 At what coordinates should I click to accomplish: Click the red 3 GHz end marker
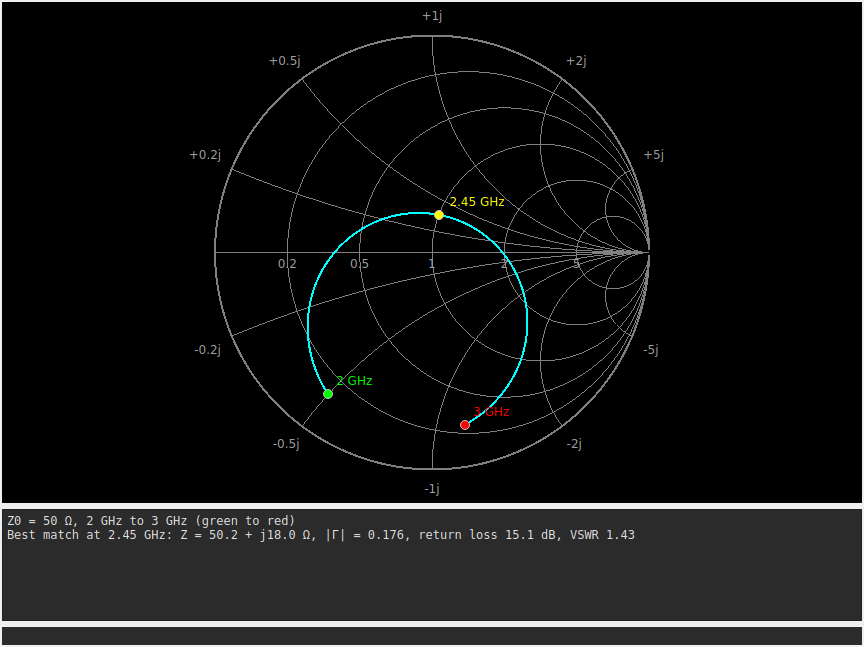[465, 425]
